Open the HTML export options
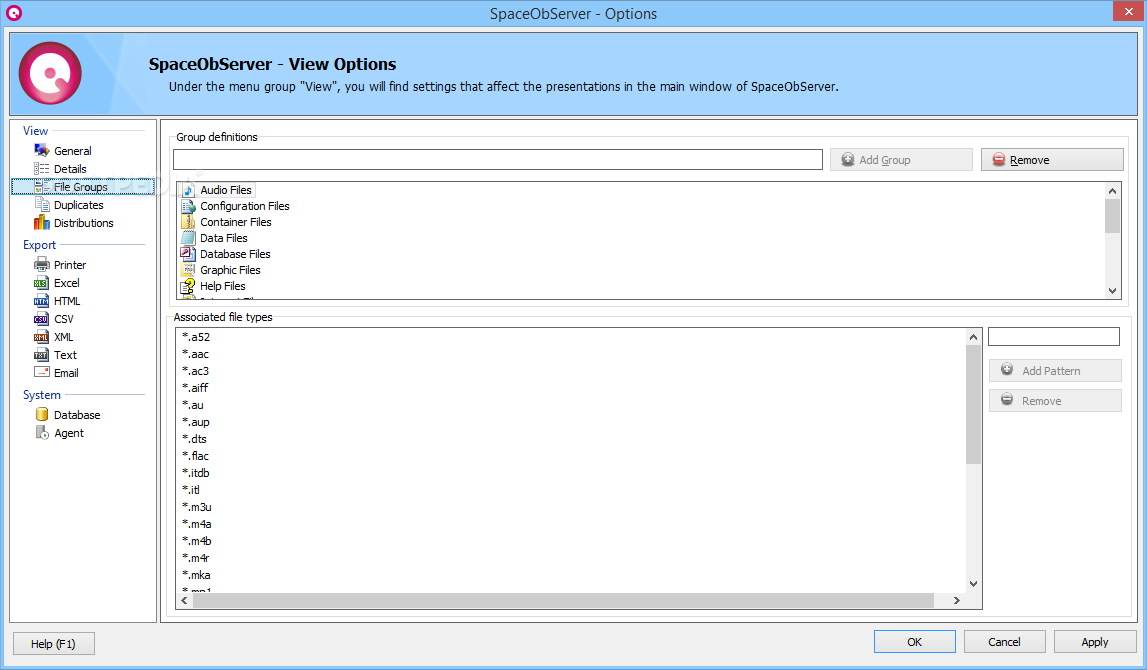 [x=67, y=301]
